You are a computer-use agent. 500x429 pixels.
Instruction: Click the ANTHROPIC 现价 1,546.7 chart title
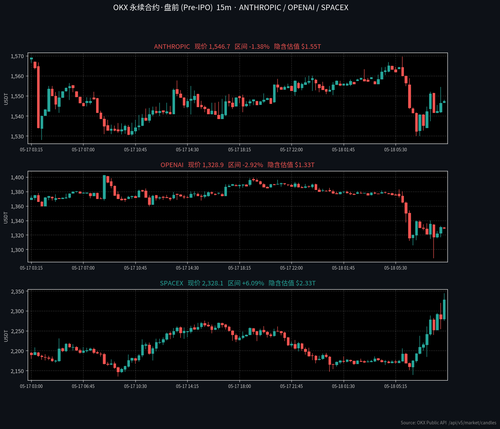[x=237, y=47]
